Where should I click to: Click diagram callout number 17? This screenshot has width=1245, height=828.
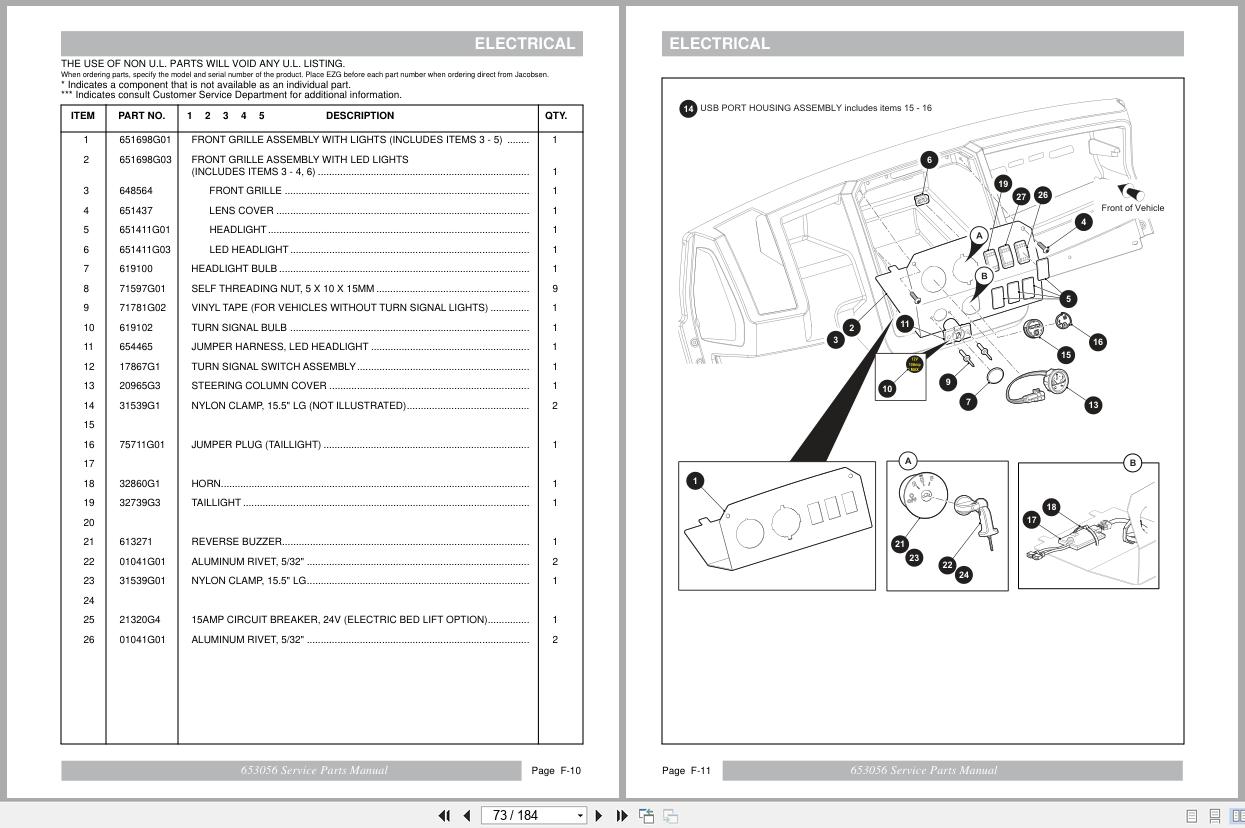1032,520
